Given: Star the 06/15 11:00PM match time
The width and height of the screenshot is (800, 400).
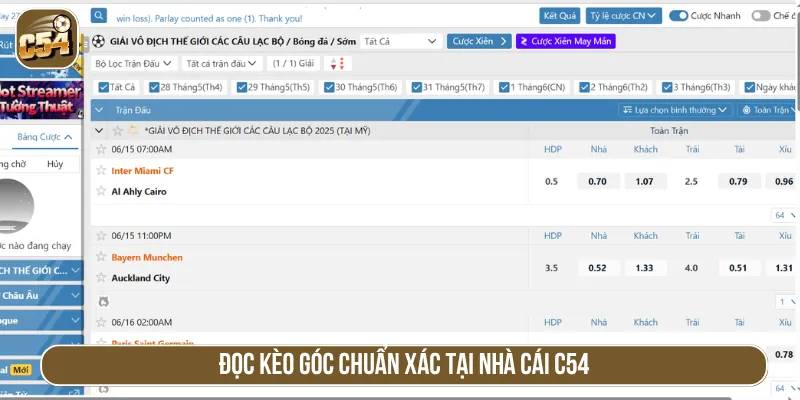Looking at the screenshot, I should tap(101, 236).
